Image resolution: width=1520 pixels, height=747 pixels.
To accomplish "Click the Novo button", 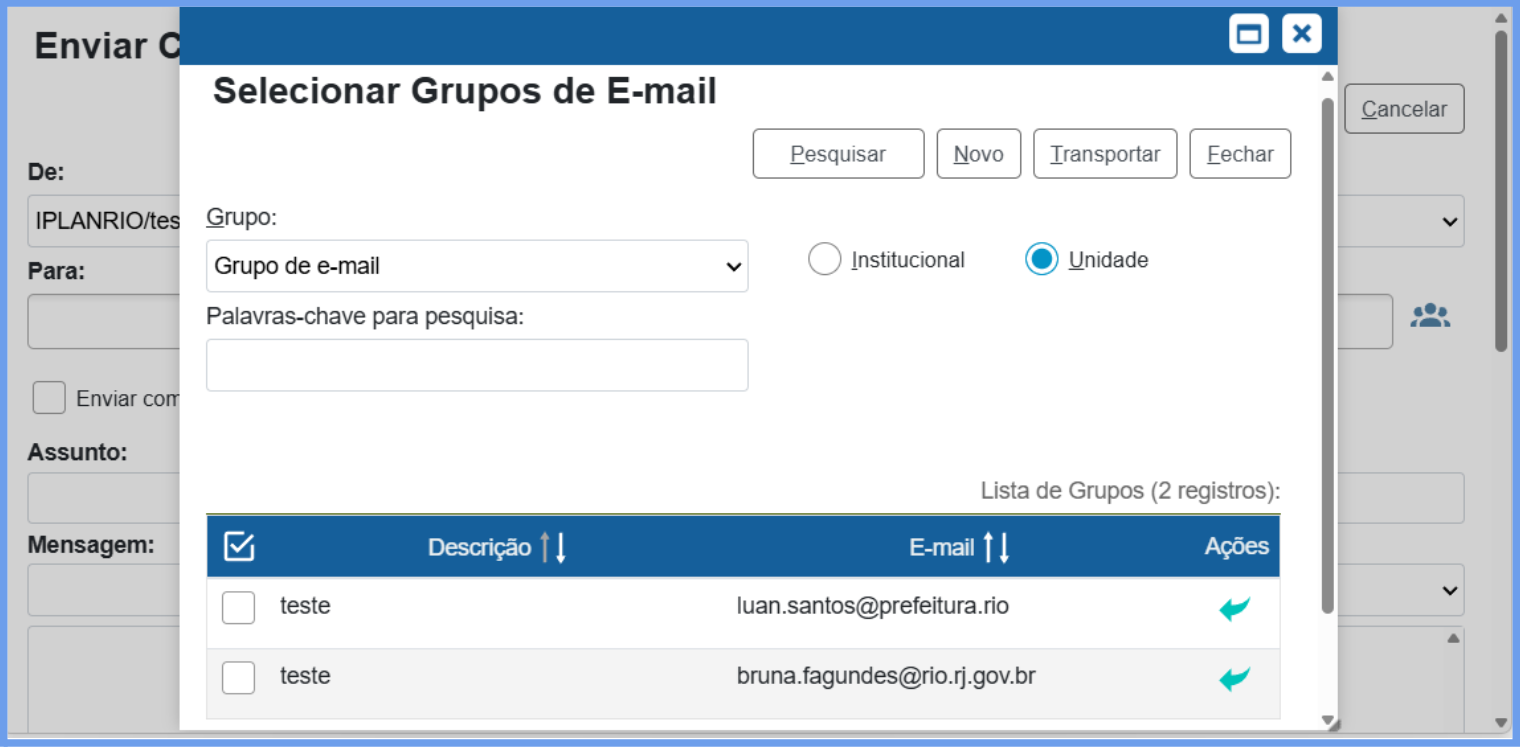I will pyautogui.click(x=978, y=154).
